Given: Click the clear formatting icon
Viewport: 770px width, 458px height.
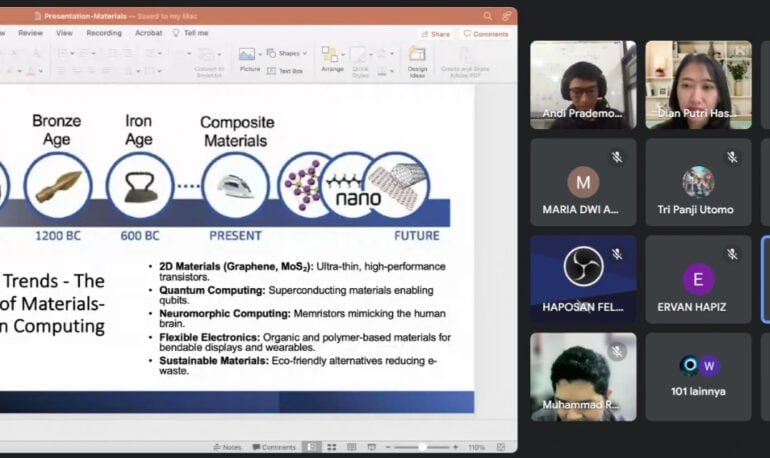Looking at the screenshot, I should (x=36, y=53).
